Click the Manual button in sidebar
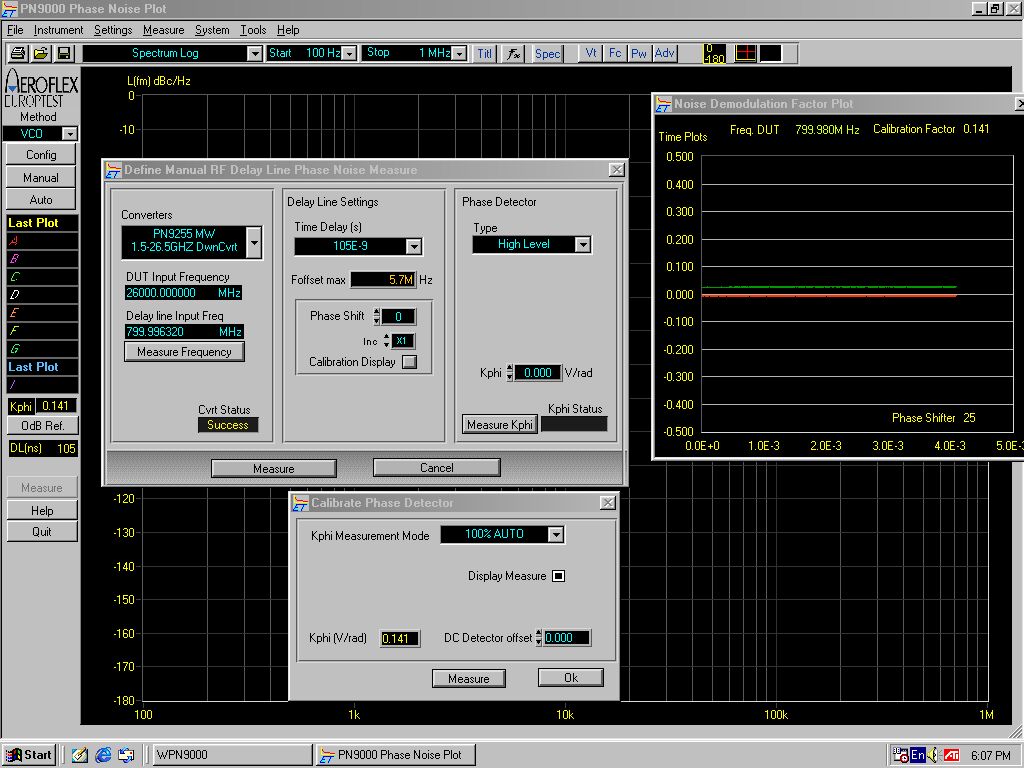The width and height of the screenshot is (1024, 768). click(x=41, y=178)
